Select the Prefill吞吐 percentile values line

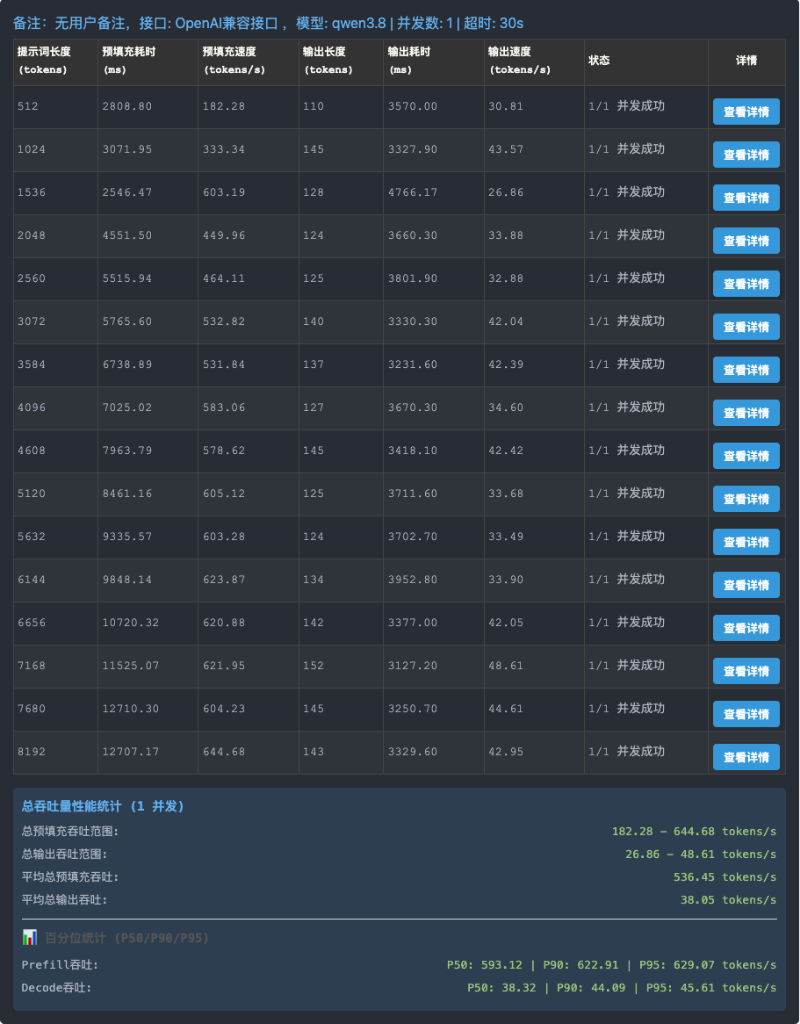pos(612,965)
